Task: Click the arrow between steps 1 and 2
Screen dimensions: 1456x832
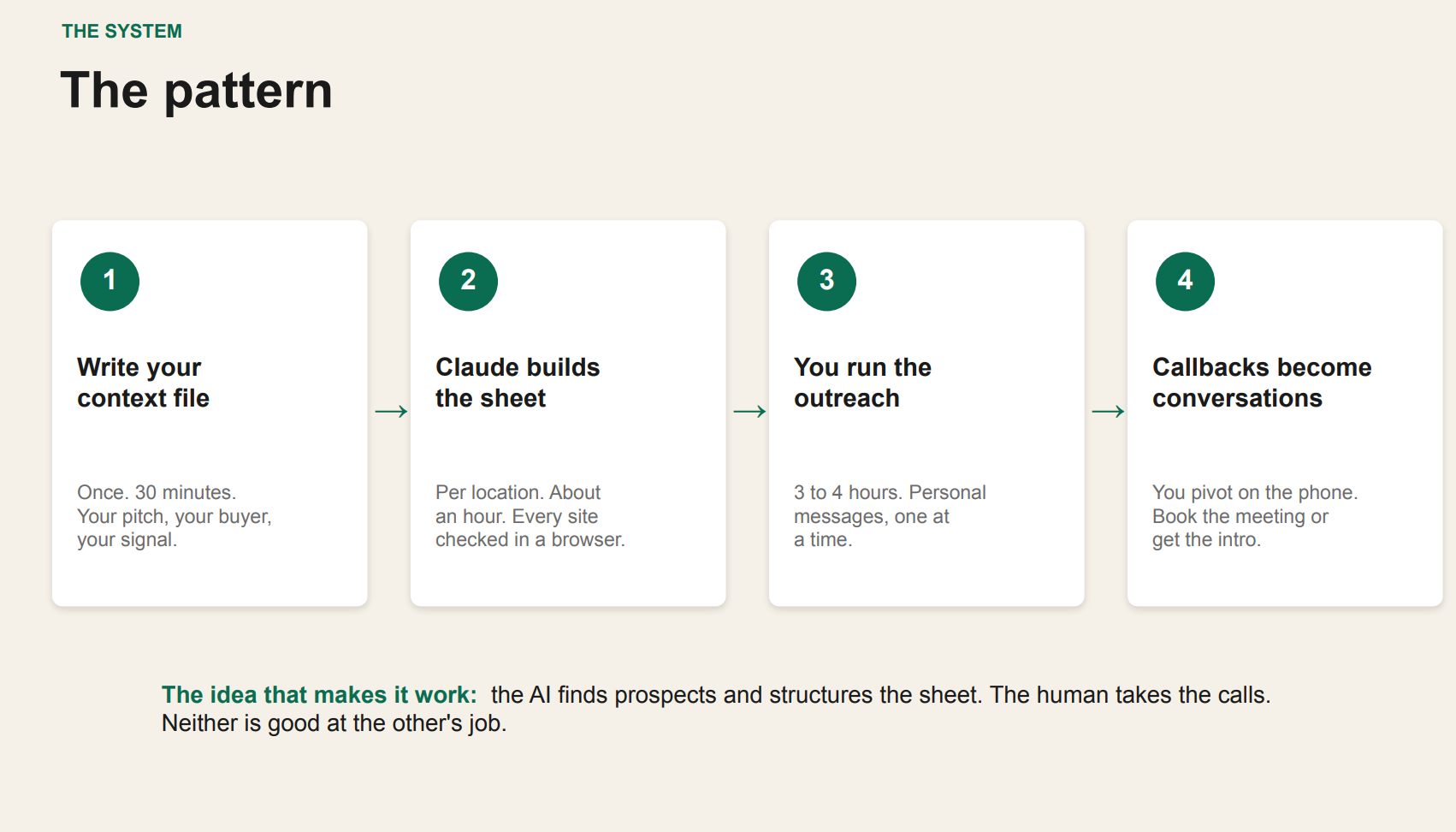Action: (x=391, y=412)
